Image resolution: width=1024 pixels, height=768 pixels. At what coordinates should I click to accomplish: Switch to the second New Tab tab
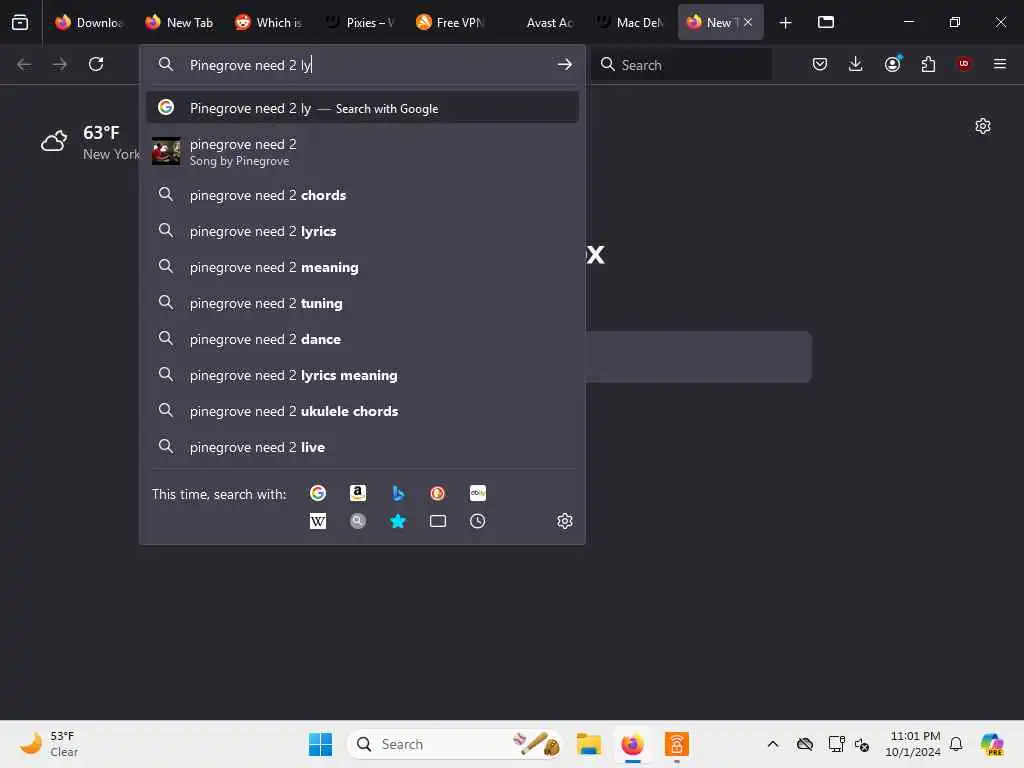[x=180, y=23]
